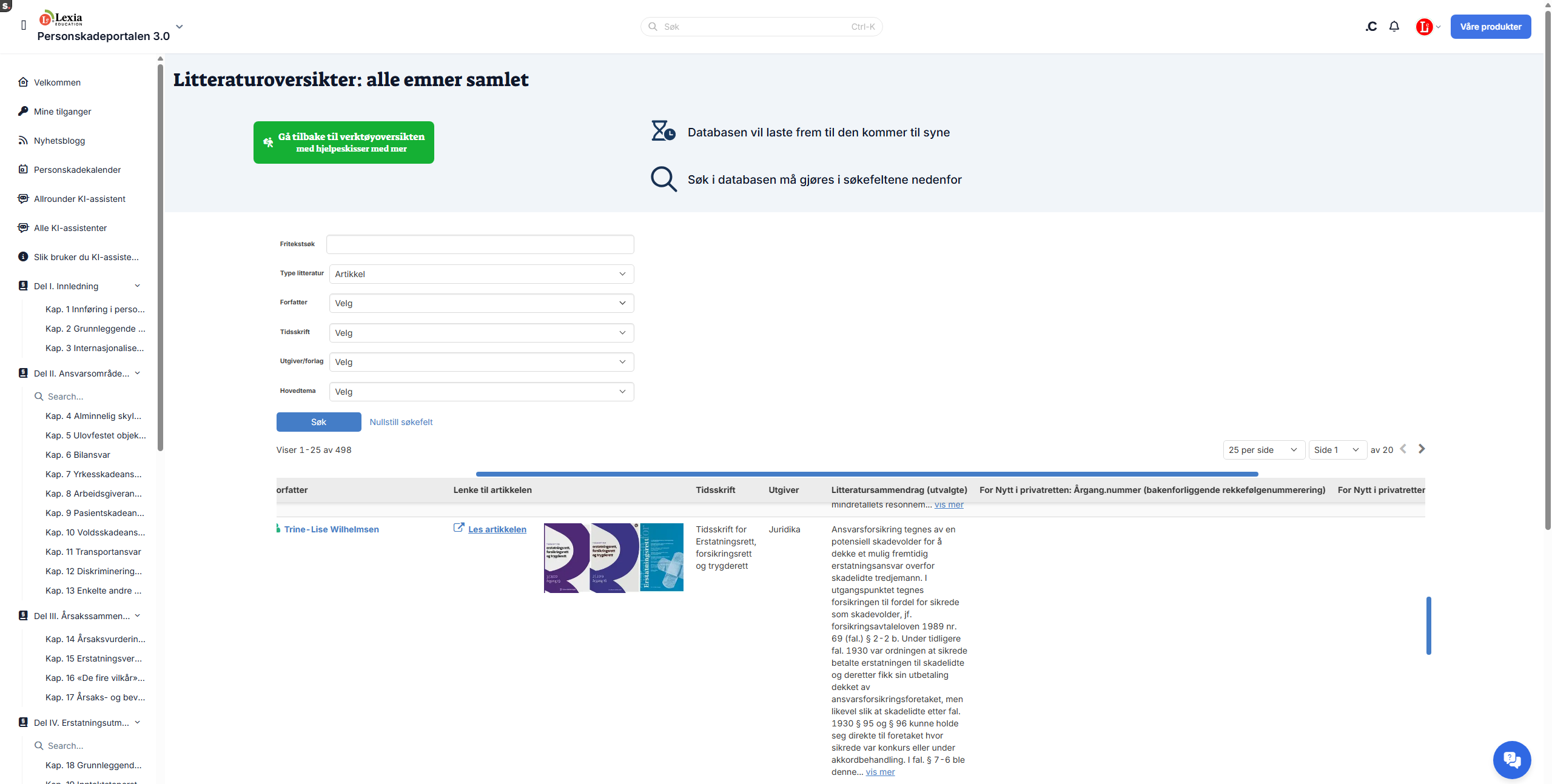Click the Lexia Education logo
This screenshot has height=784, width=1552.
(61, 18)
